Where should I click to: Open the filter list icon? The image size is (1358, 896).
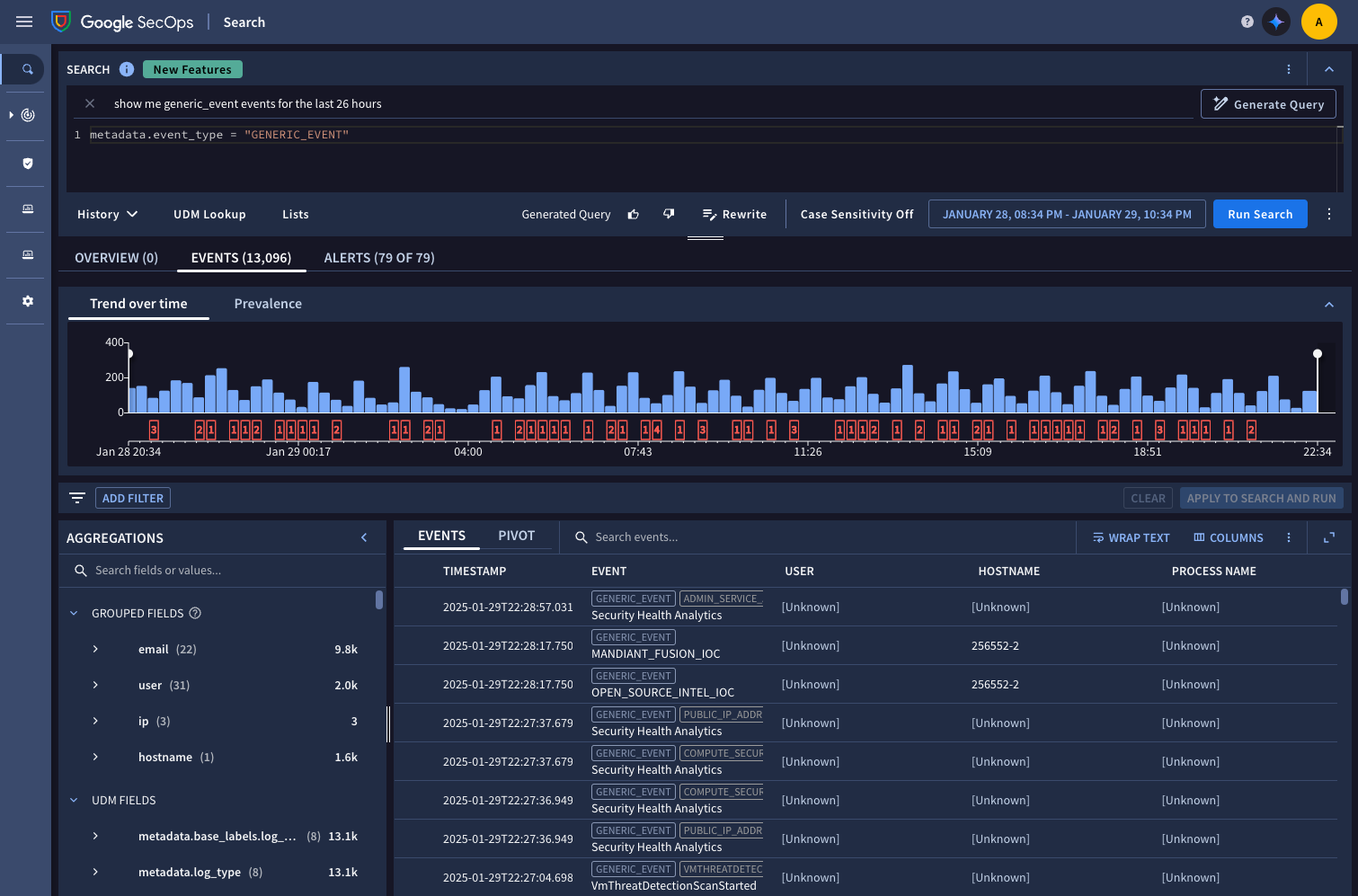pos(77,498)
